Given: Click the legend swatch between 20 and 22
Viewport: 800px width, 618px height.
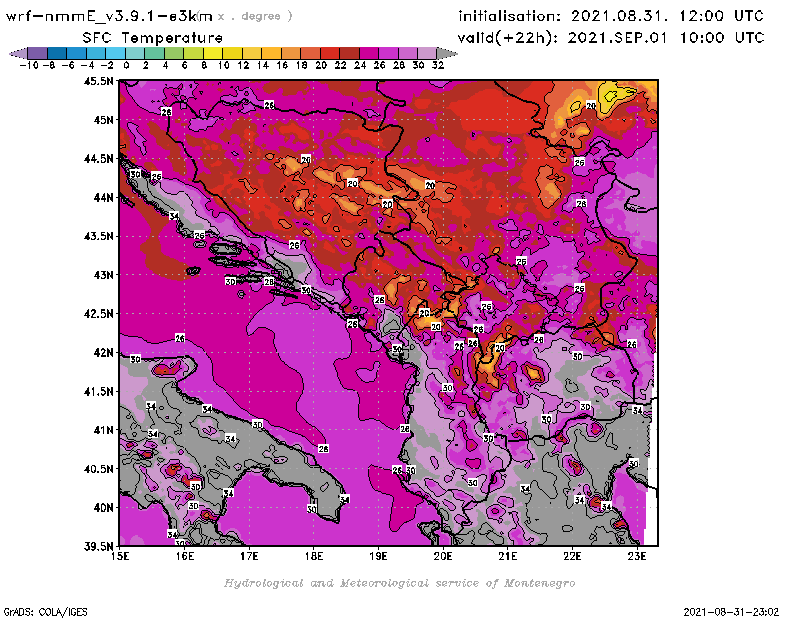Looking at the screenshot, I should (330, 53).
